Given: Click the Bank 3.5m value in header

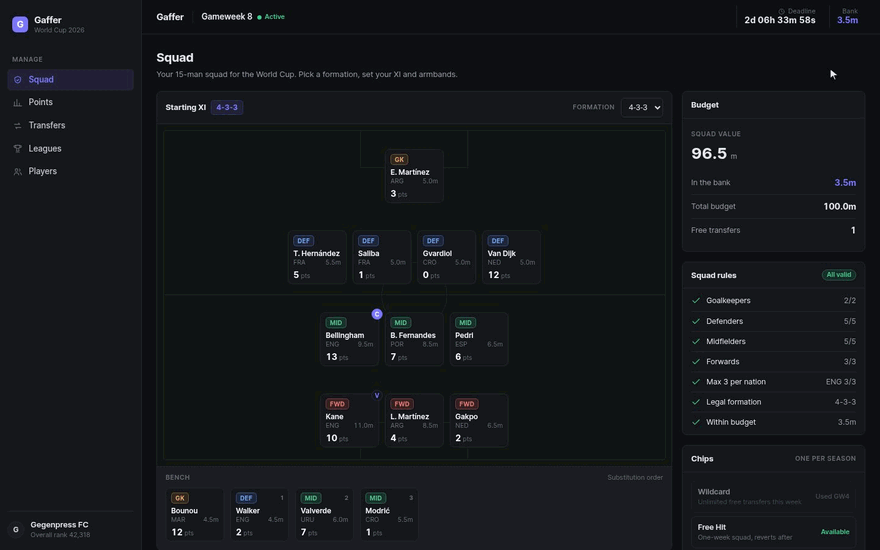Looking at the screenshot, I should pos(847,20).
